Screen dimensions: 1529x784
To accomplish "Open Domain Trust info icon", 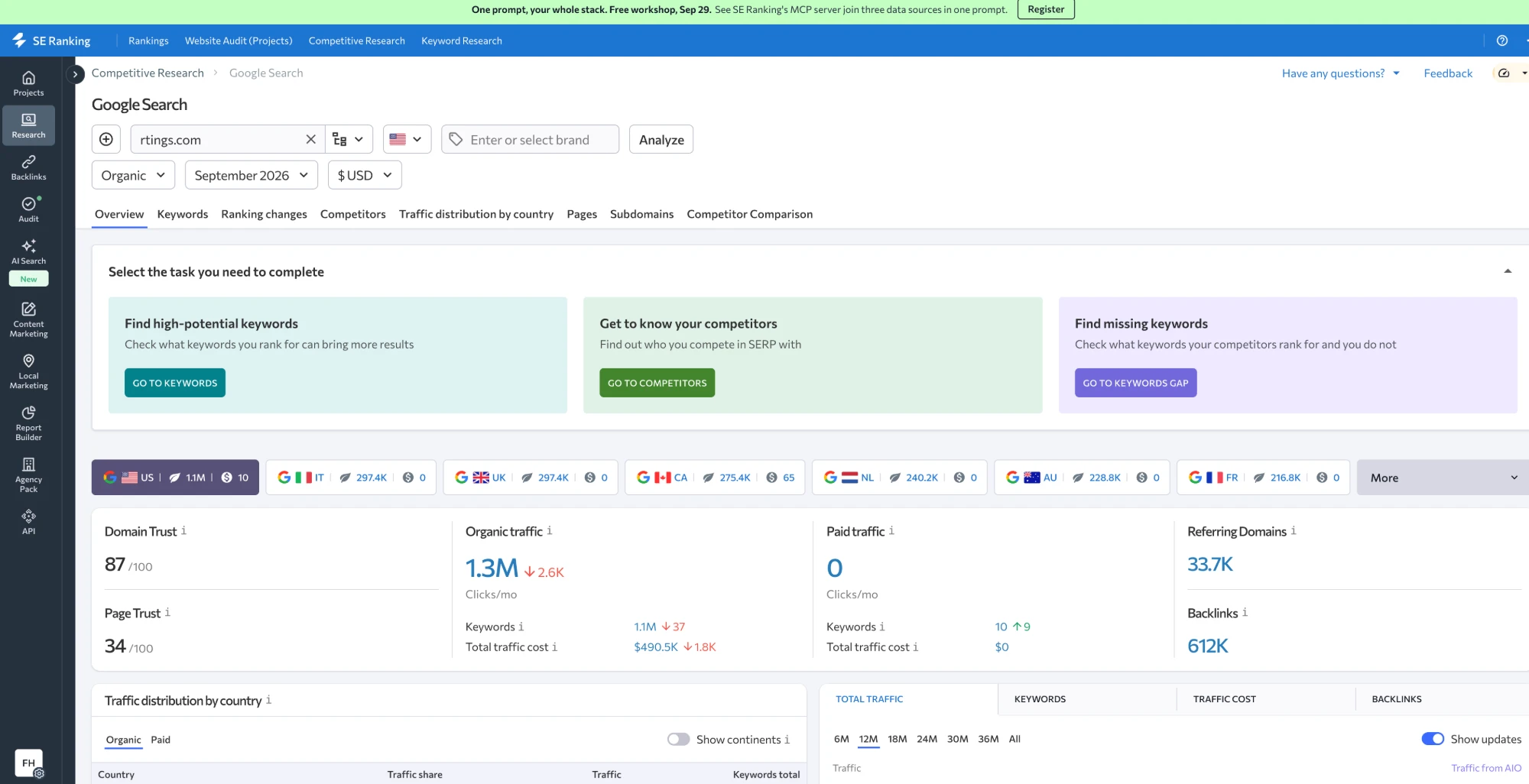I will point(183,530).
